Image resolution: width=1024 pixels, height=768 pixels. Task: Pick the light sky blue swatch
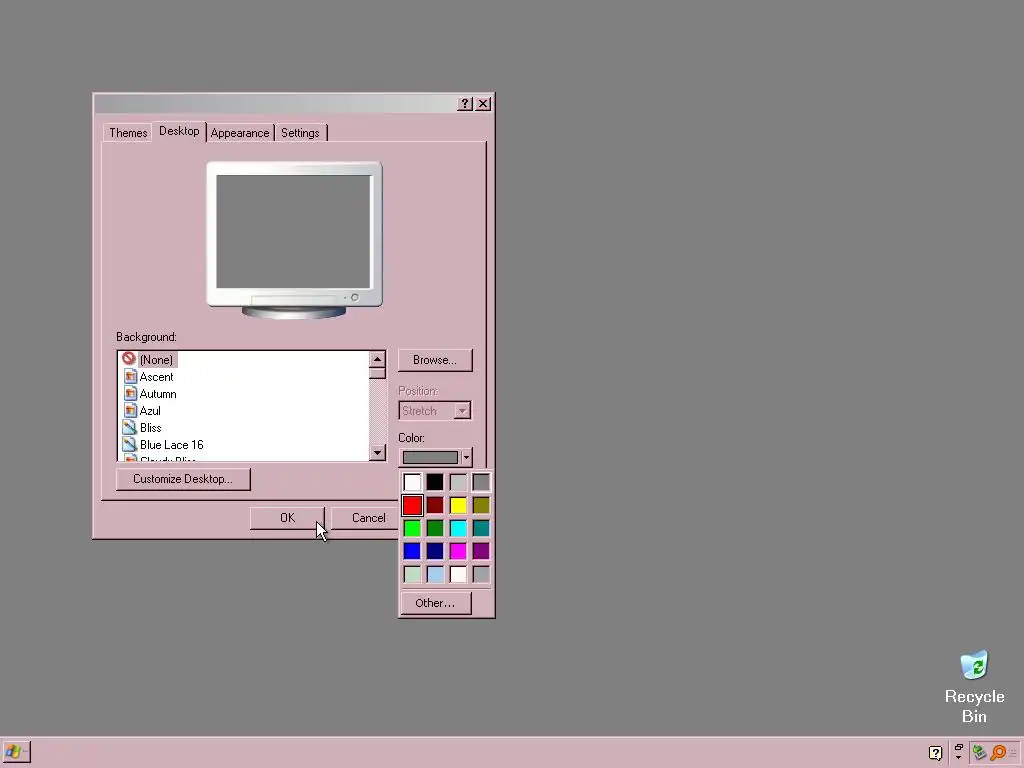pos(435,575)
